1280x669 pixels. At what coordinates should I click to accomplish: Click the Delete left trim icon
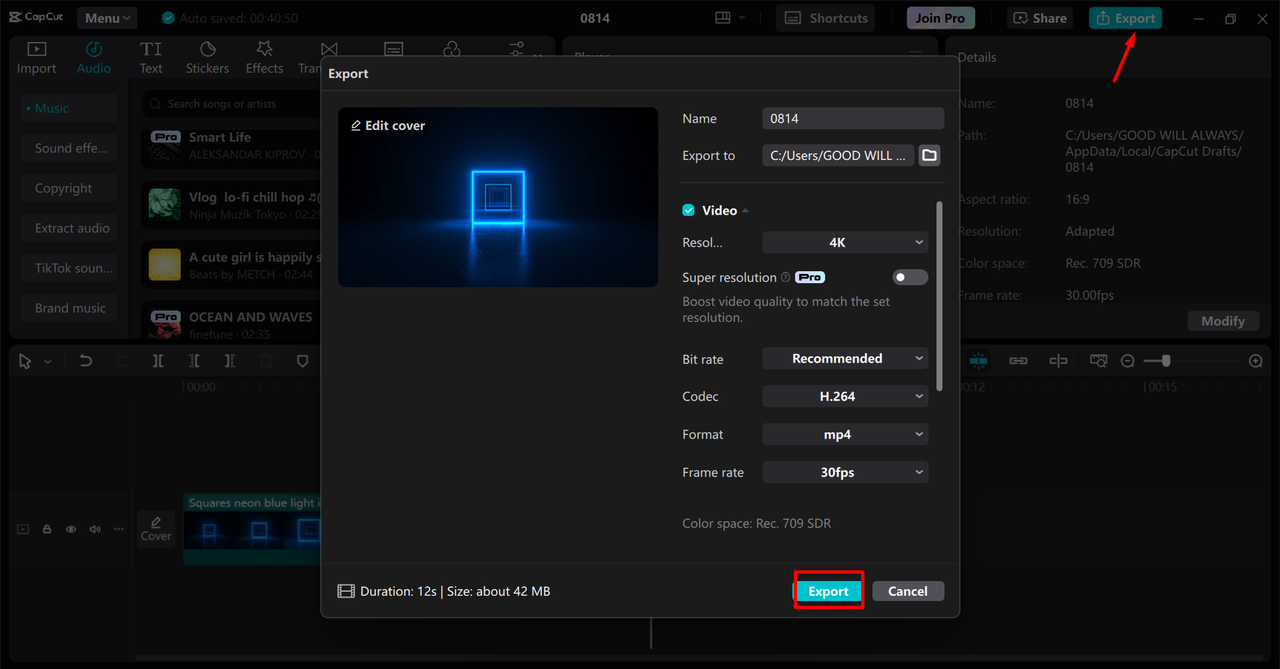194,361
